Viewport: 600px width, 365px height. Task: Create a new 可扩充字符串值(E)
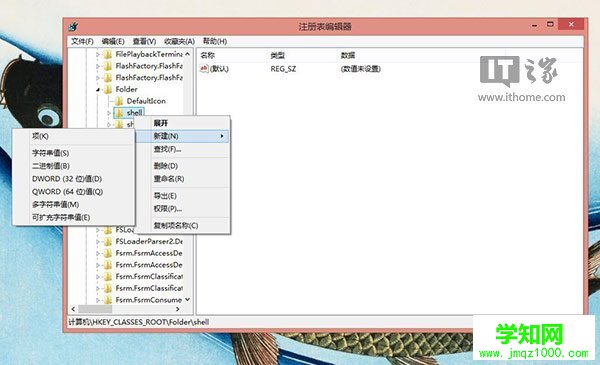(x=73, y=217)
